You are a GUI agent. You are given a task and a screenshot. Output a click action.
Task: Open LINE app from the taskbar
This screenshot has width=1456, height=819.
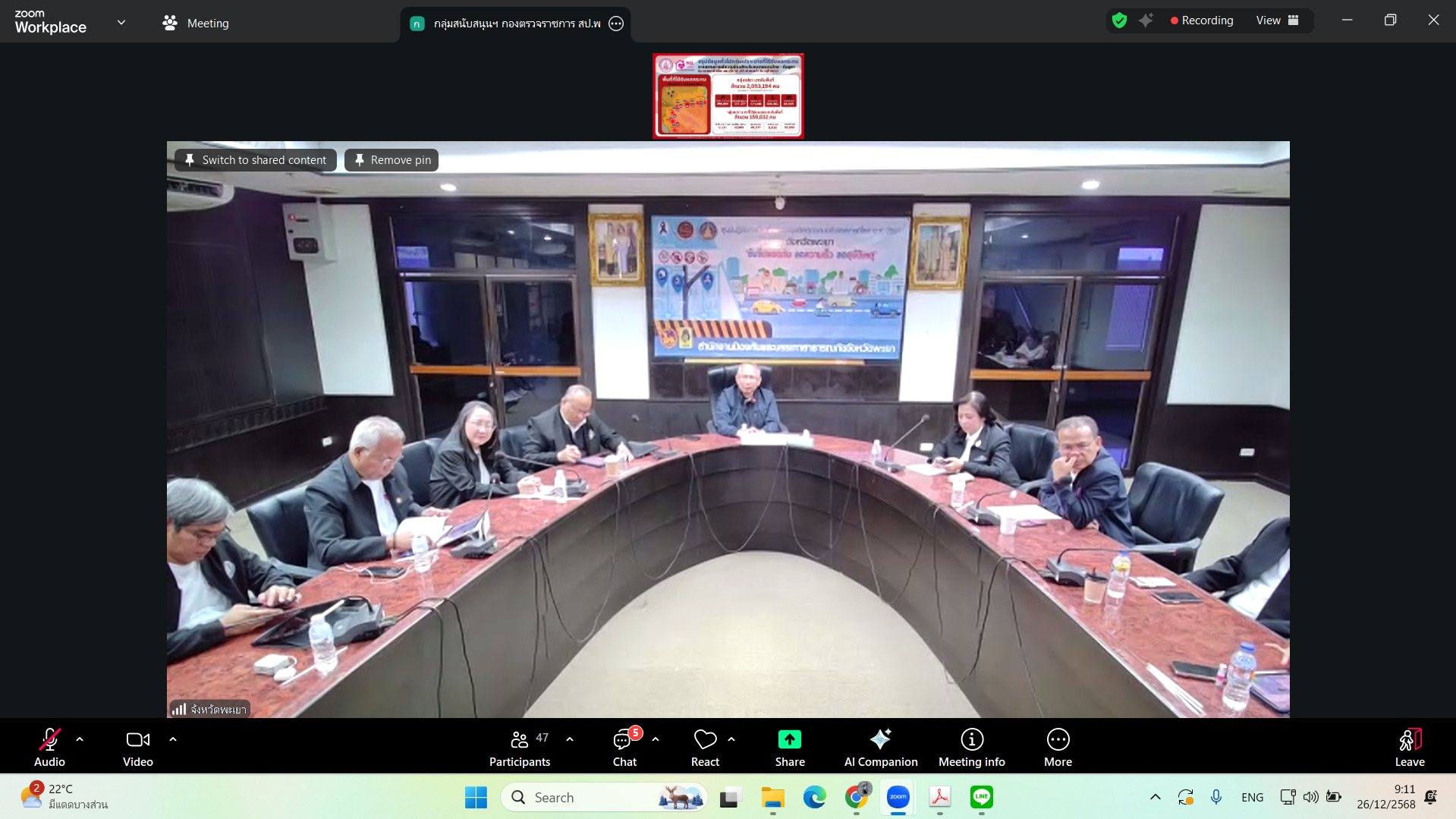[982, 797]
